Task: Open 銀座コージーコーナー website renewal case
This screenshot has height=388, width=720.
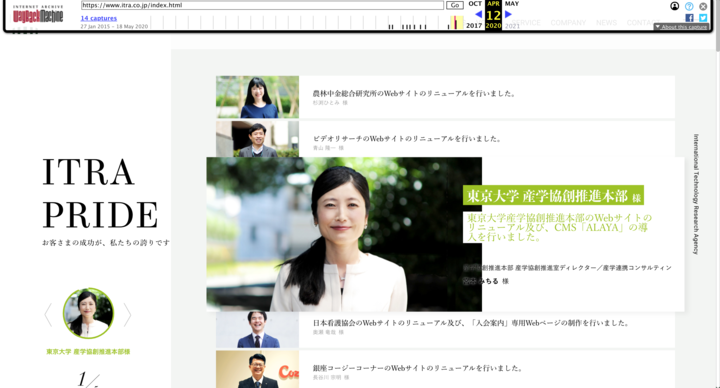Action: coord(418,368)
